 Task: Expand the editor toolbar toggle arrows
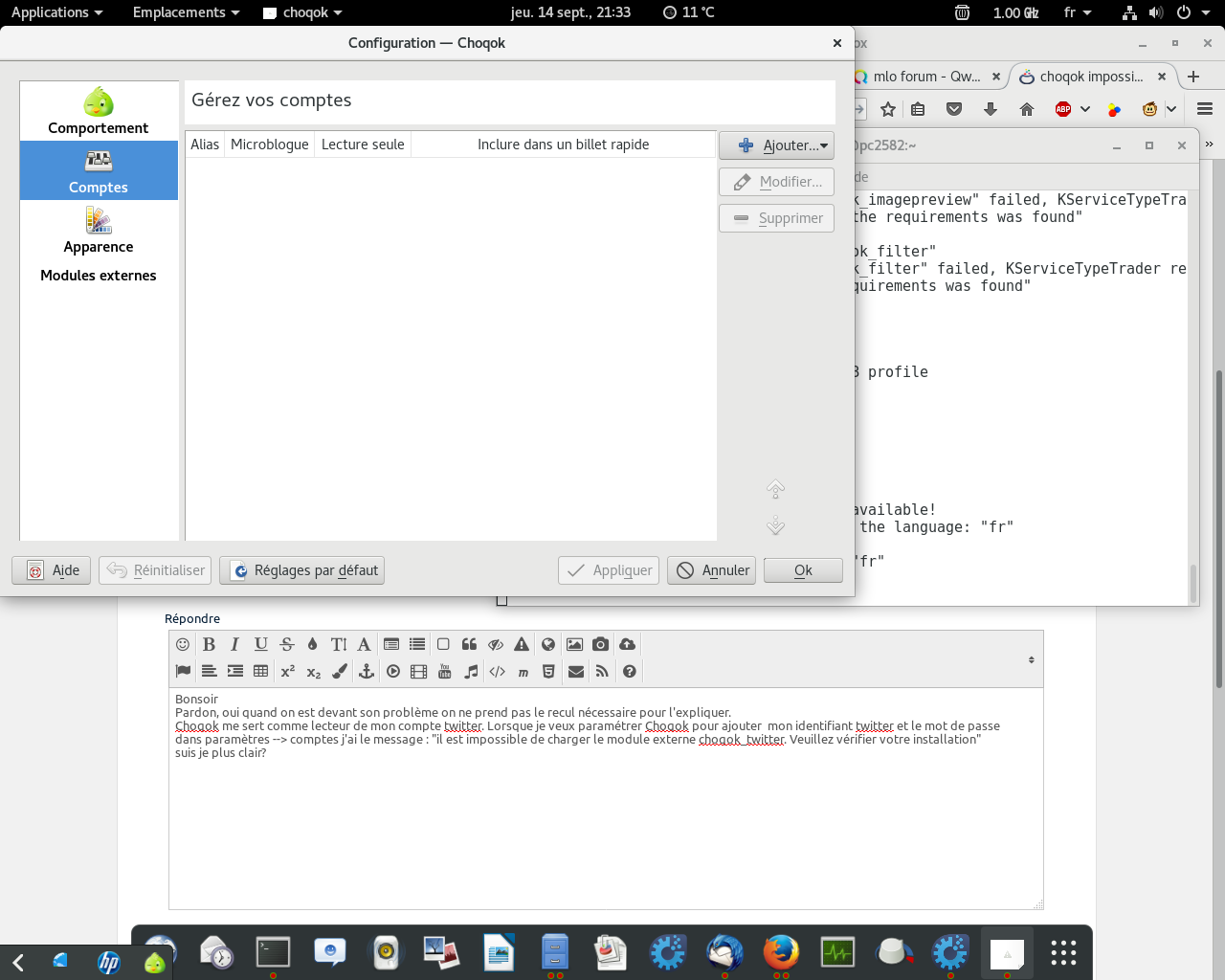coord(1031,659)
